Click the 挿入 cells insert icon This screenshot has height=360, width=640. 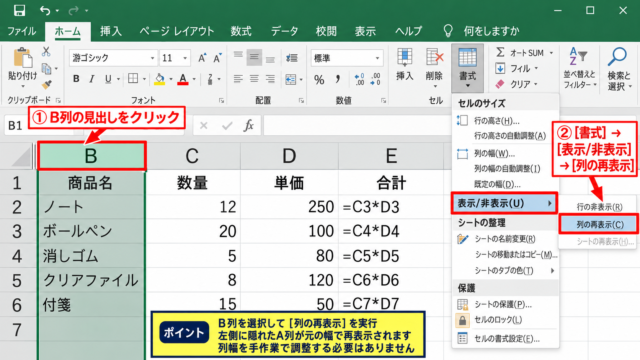pyautogui.click(x=404, y=65)
